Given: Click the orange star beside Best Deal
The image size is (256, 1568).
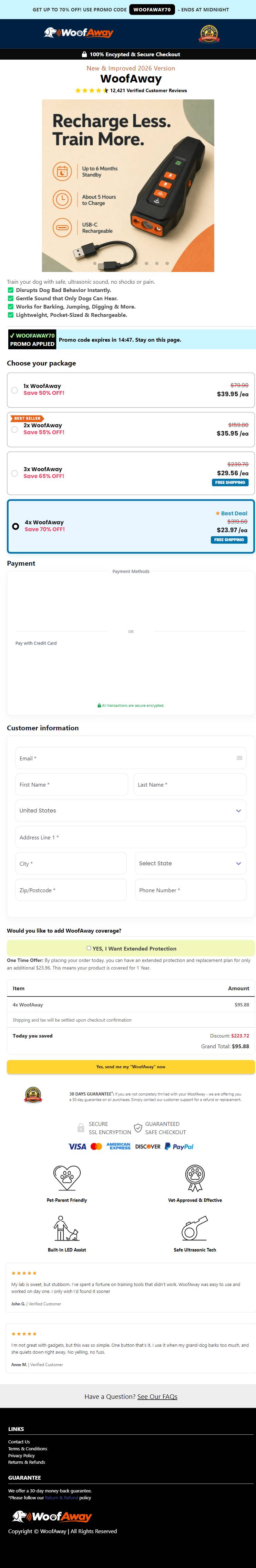Looking at the screenshot, I should tap(218, 513).
